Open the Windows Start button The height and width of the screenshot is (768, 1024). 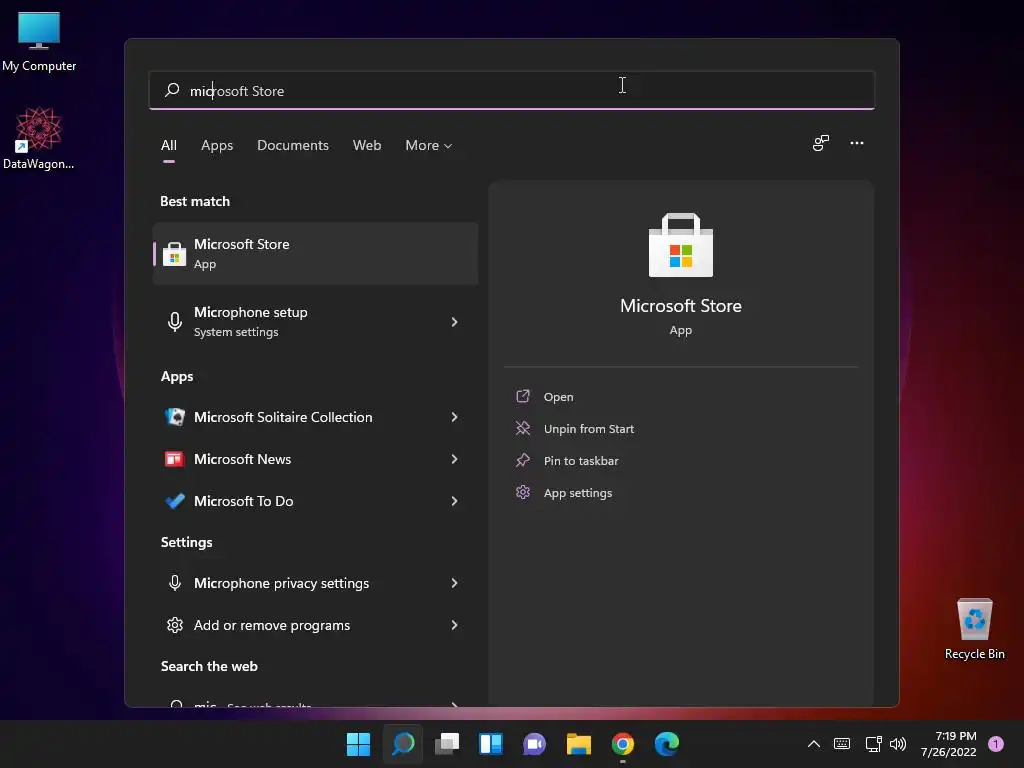tap(358, 744)
